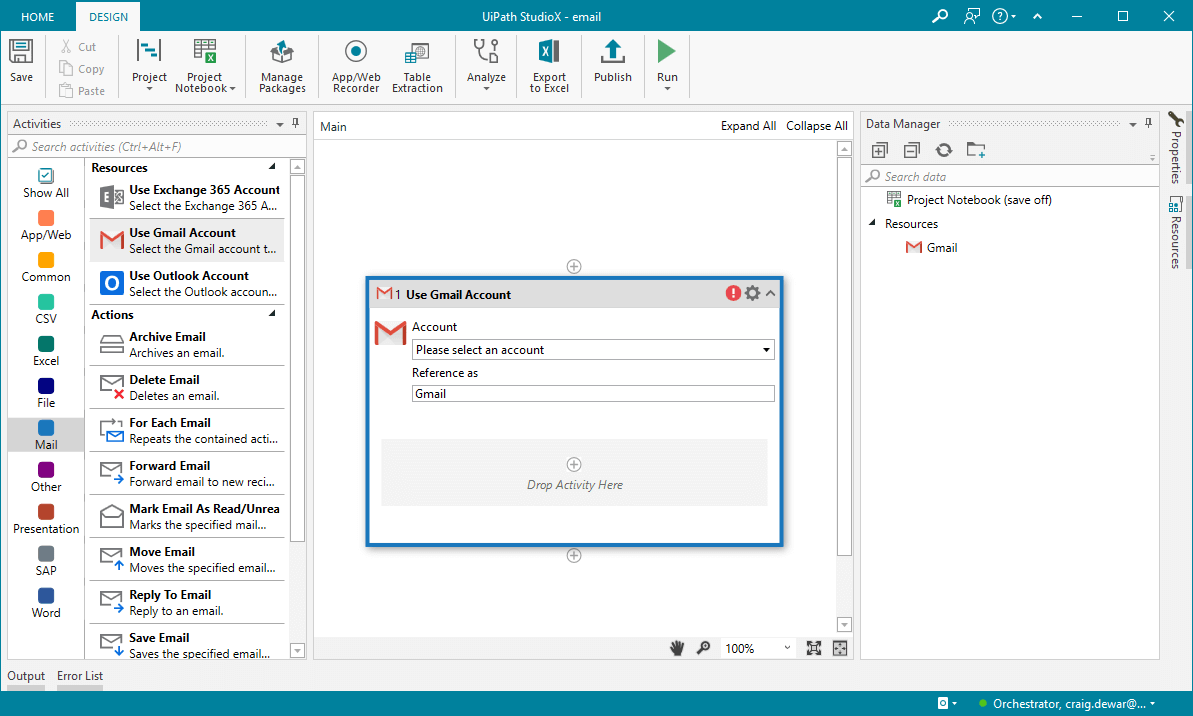Collapse all items in Data Manager
1193x716 pixels.
click(911, 150)
